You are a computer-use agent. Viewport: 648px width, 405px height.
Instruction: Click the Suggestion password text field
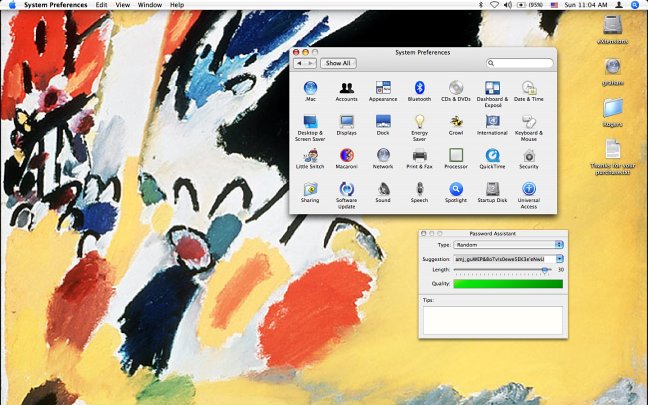[x=504, y=259]
